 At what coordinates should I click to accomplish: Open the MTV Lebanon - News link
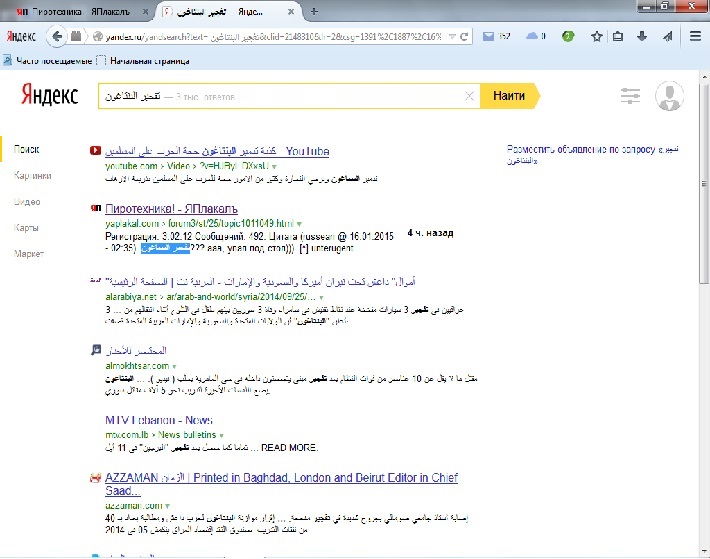point(158,420)
